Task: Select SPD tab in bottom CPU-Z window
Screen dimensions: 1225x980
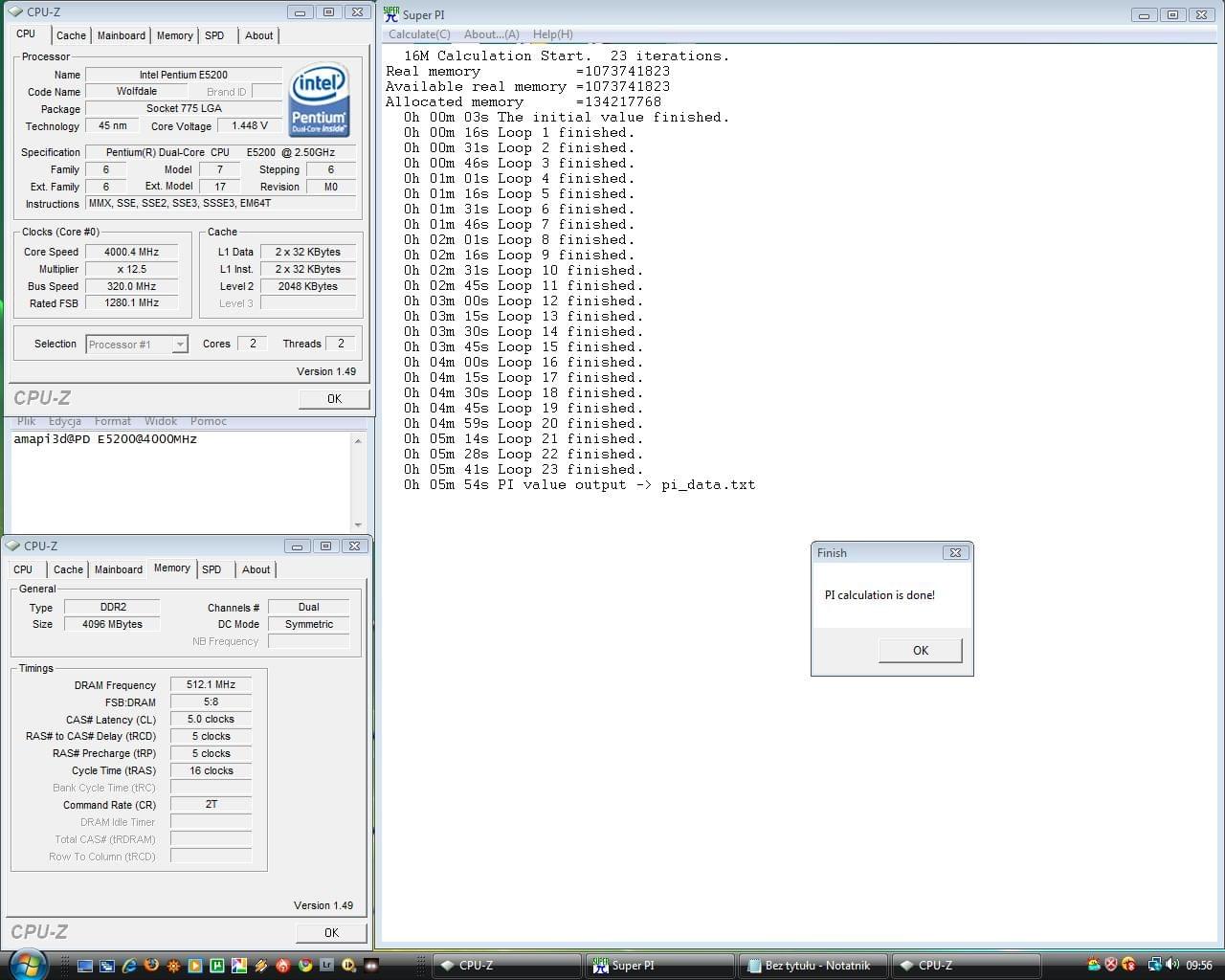Action: [x=212, y=569]
